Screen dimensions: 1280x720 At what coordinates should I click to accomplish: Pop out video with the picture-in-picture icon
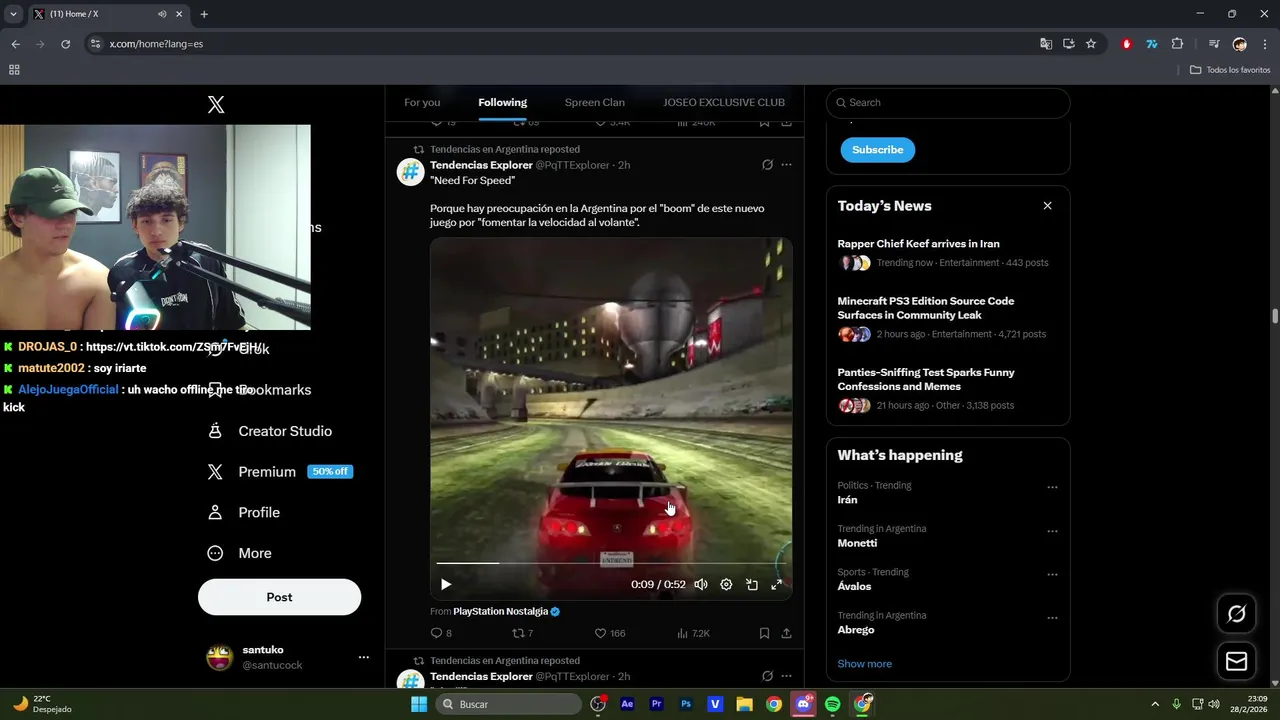751,584
